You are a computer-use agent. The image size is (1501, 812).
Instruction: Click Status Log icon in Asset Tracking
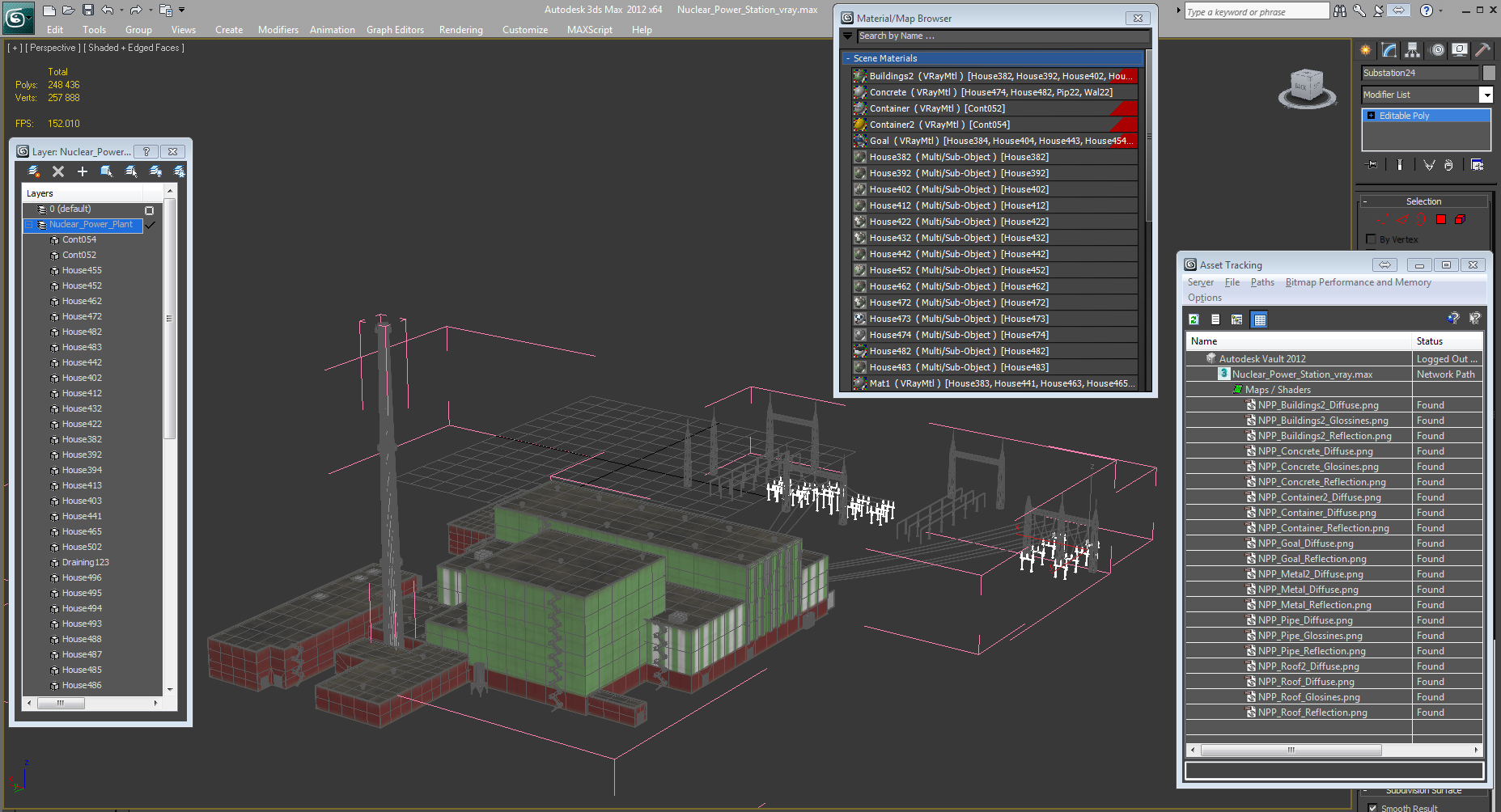[x=1215, y=319]
